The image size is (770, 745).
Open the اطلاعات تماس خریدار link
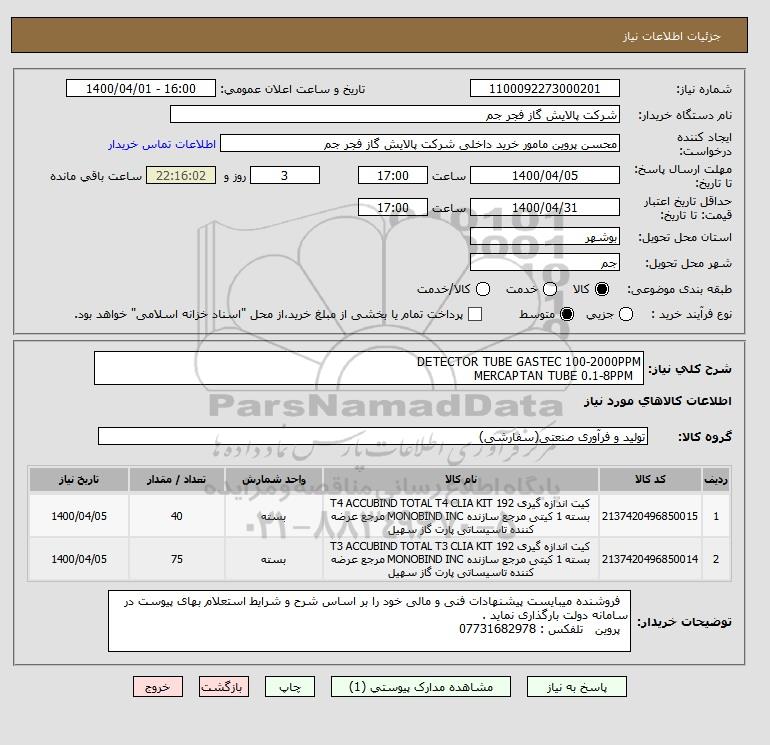(162, 144)
